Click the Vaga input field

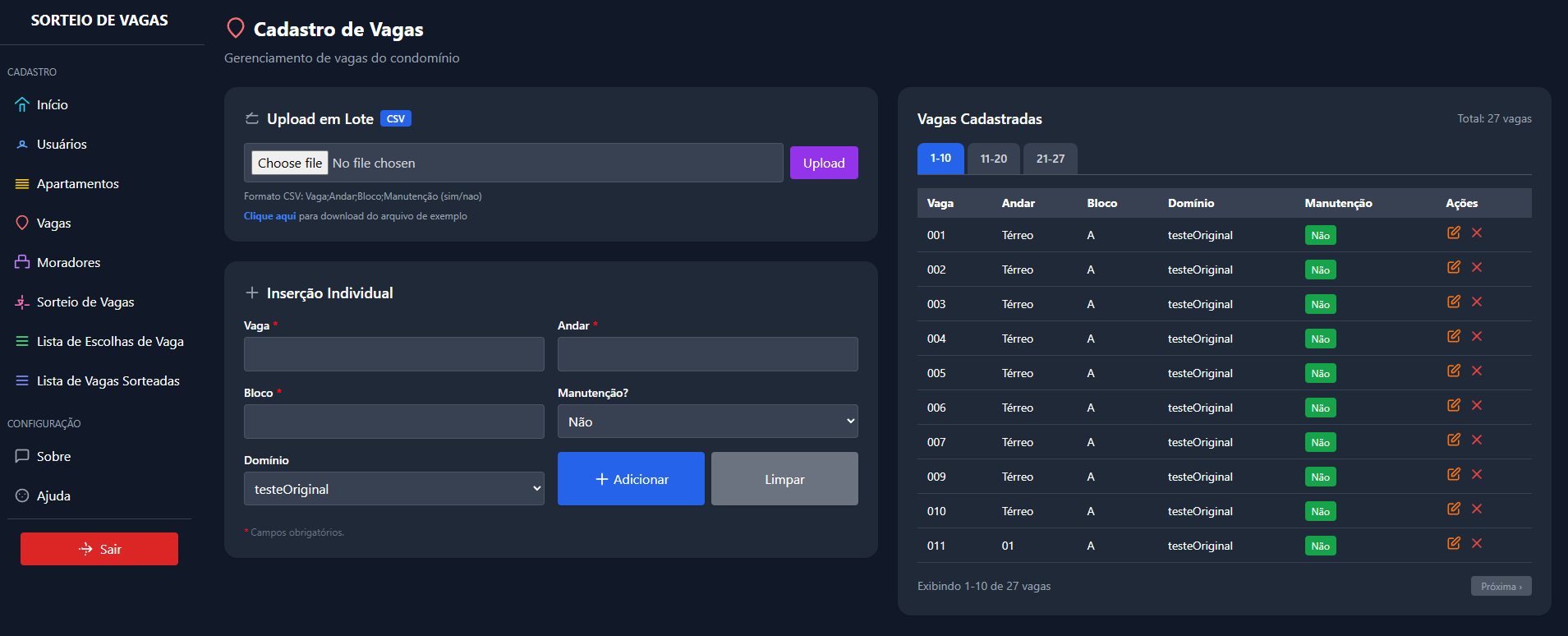[393, 354]
